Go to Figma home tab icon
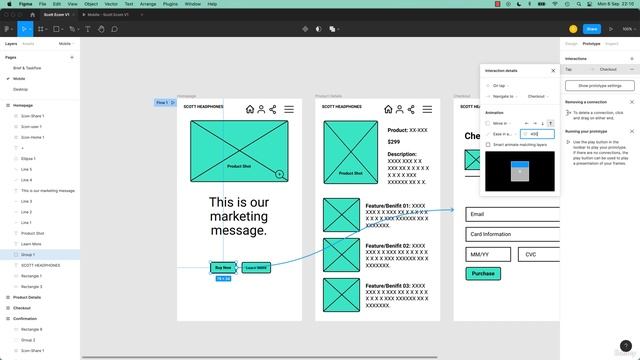Screen dimensions: 640x360 point(33,15)
